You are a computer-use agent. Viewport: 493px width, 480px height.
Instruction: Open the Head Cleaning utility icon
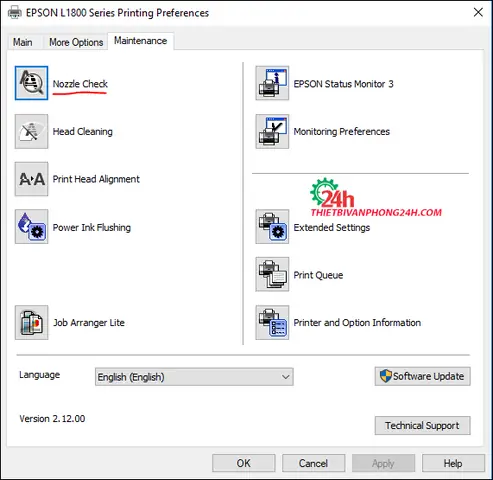[x=31, y=131]
